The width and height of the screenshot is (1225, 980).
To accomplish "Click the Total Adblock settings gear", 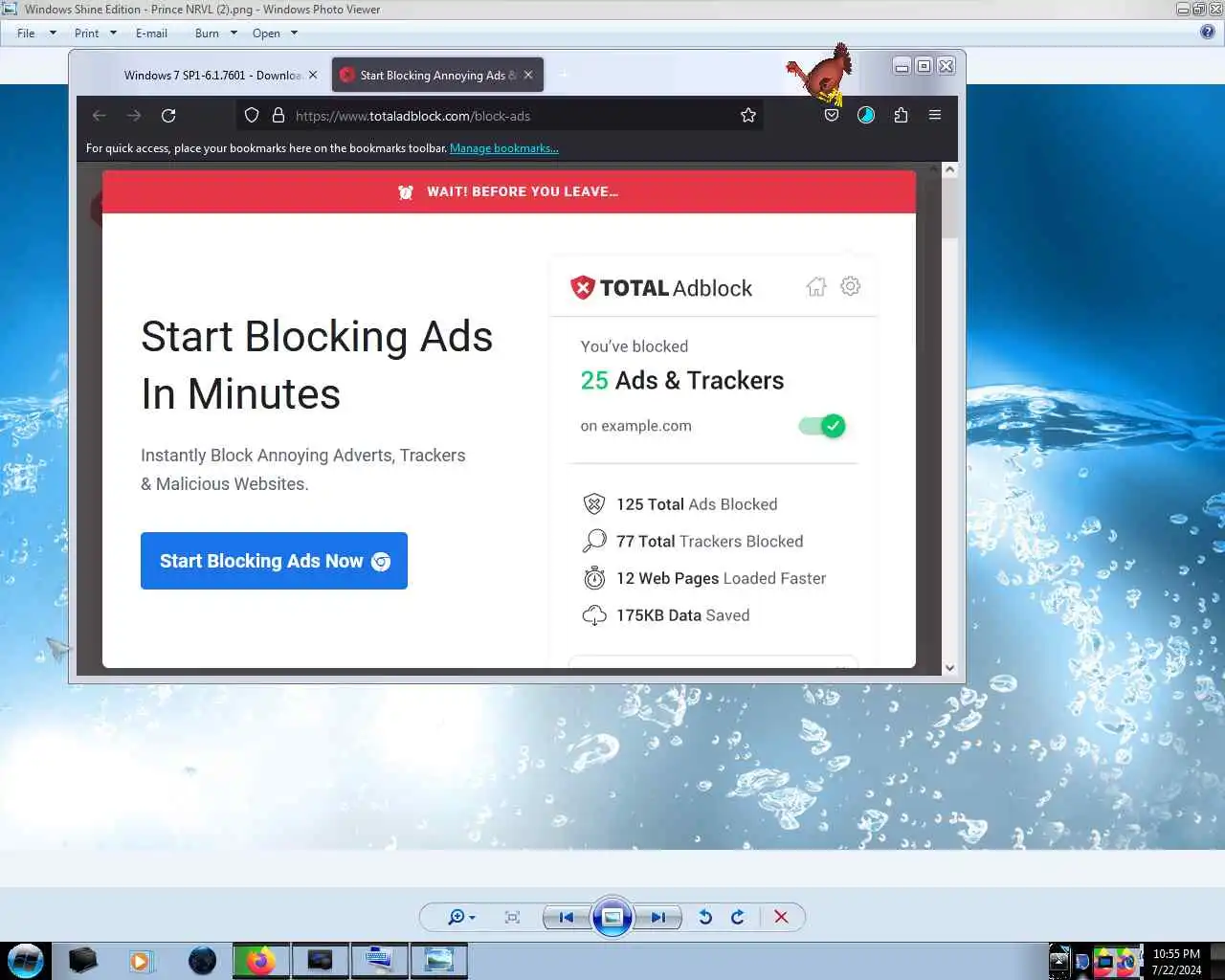I will pyautogui.click(x=850, y=286).
